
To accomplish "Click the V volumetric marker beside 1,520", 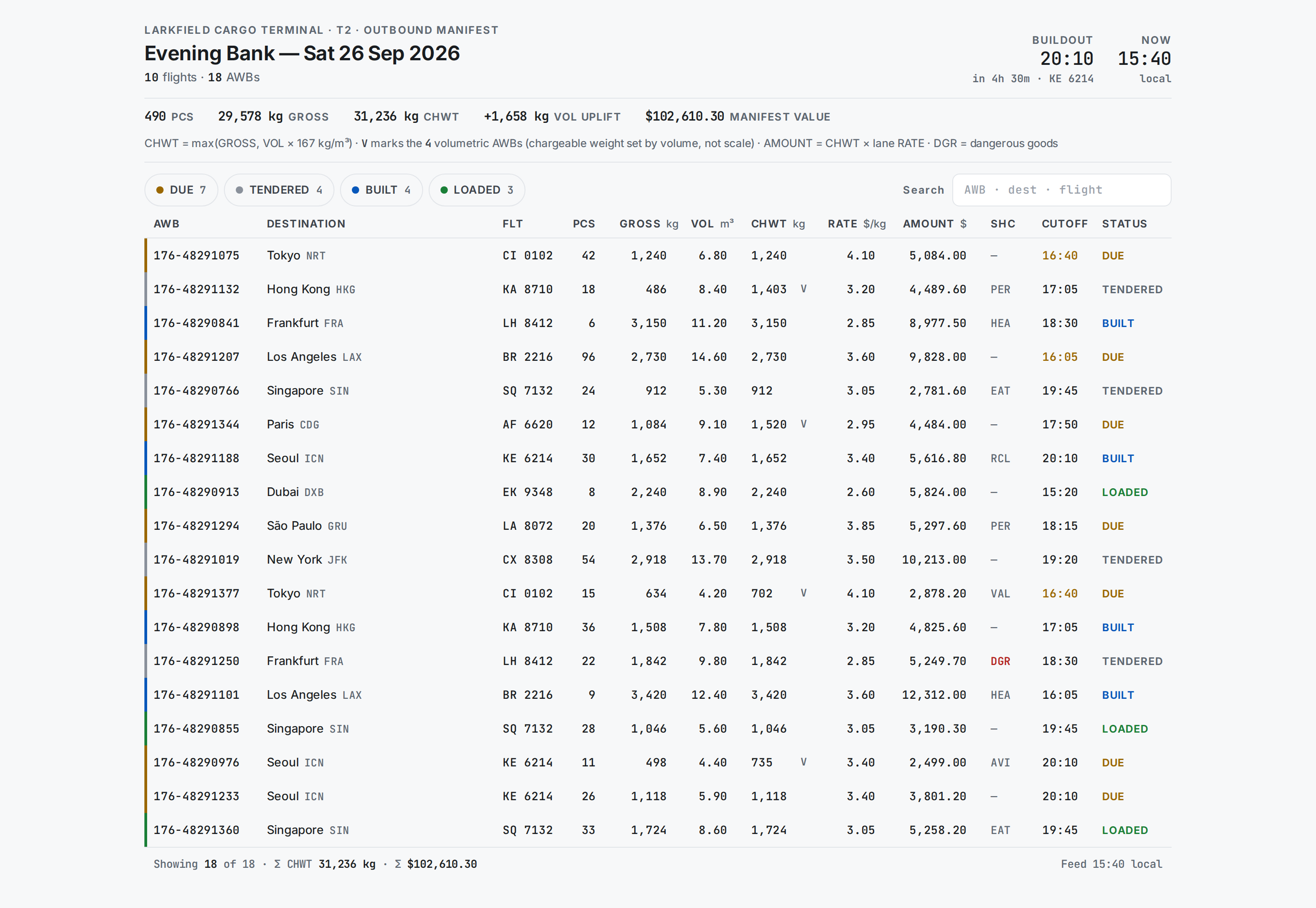I will [803, 424].
